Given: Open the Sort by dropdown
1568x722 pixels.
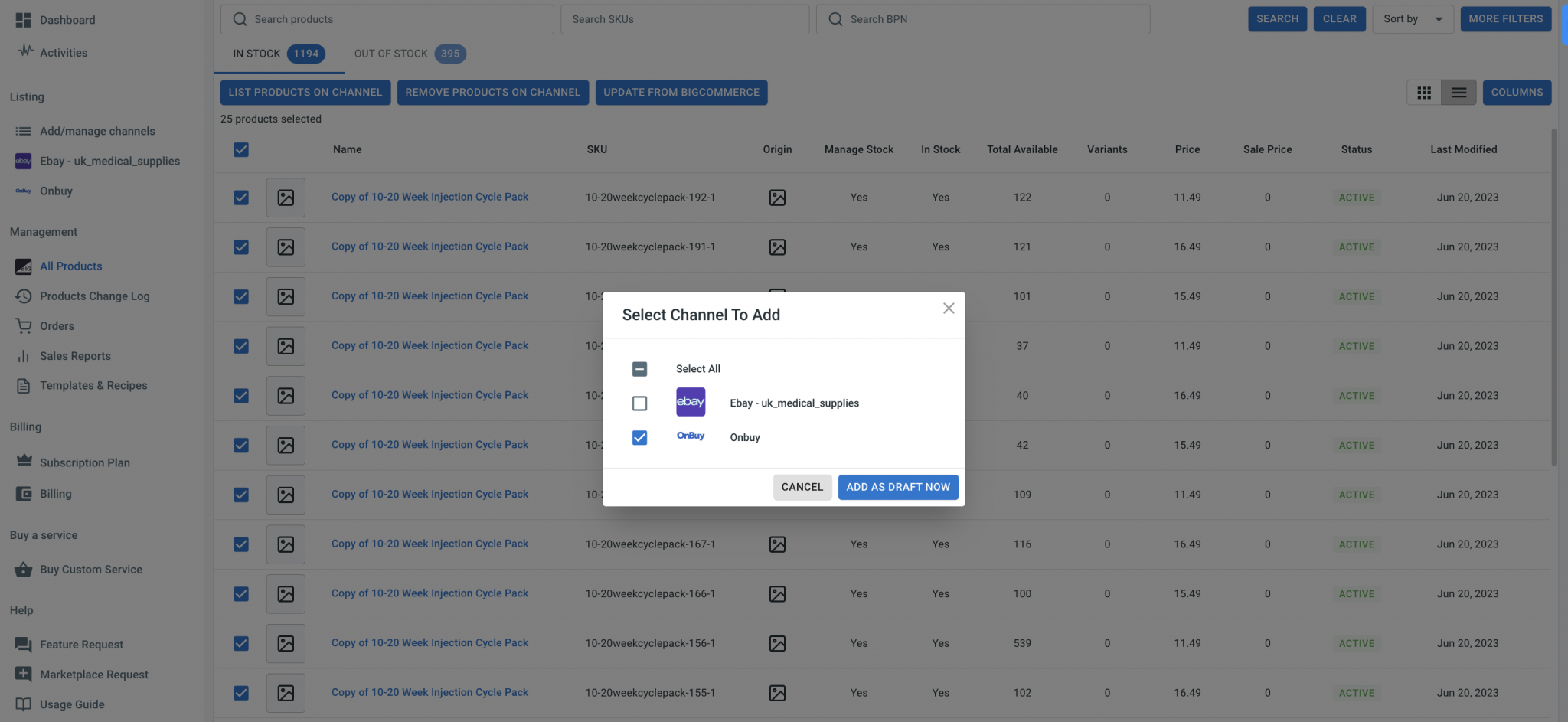Looking at the screenshot, I should tap(1412, 19).
